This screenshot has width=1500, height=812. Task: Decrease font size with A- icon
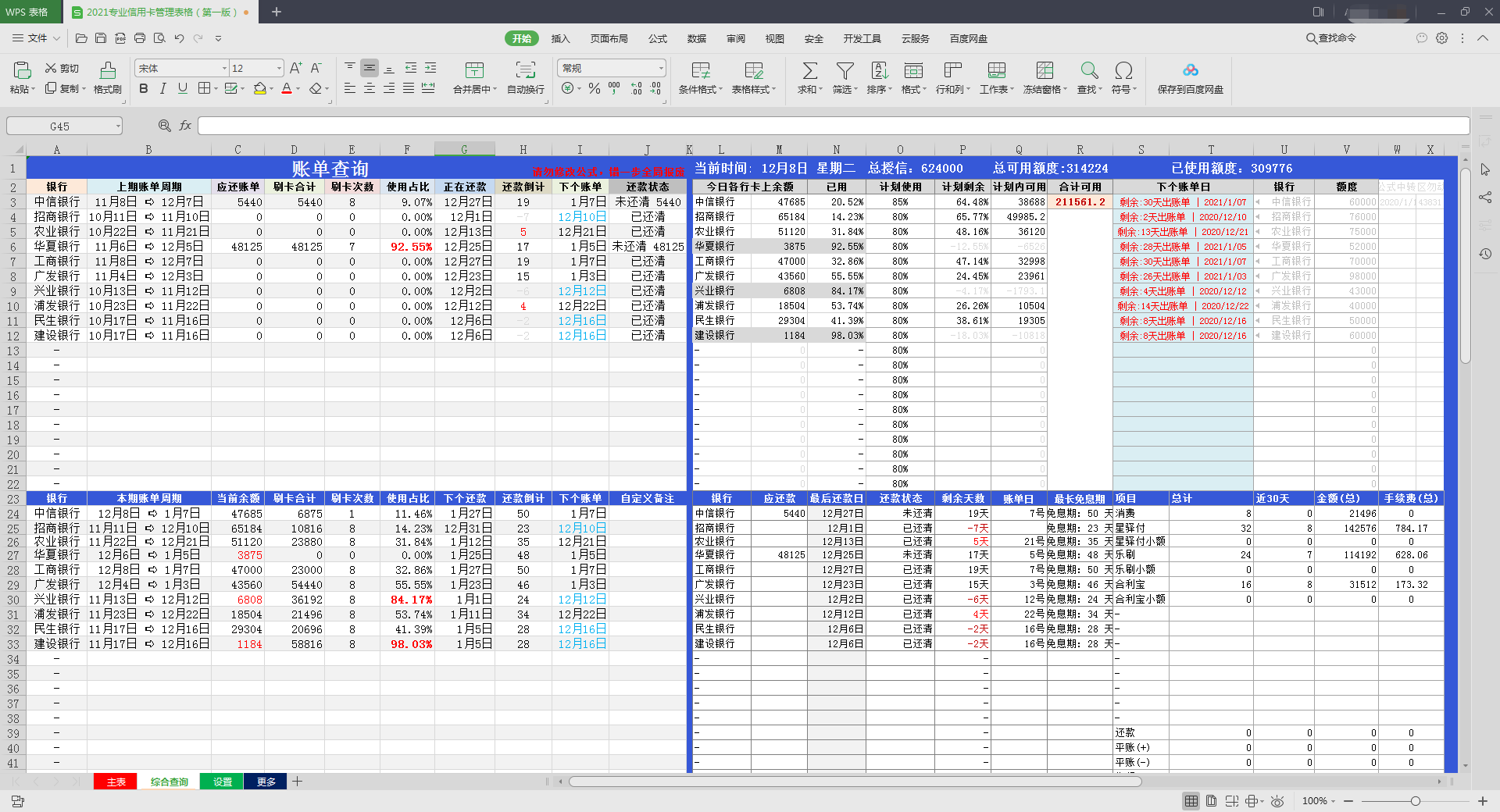pyautogui.click(x=316, y=68)
